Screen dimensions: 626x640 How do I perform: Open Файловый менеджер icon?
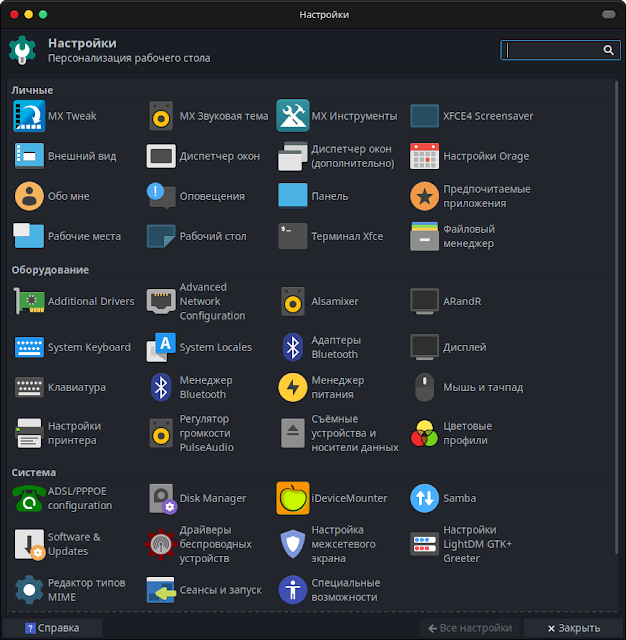tap(424, 236)
